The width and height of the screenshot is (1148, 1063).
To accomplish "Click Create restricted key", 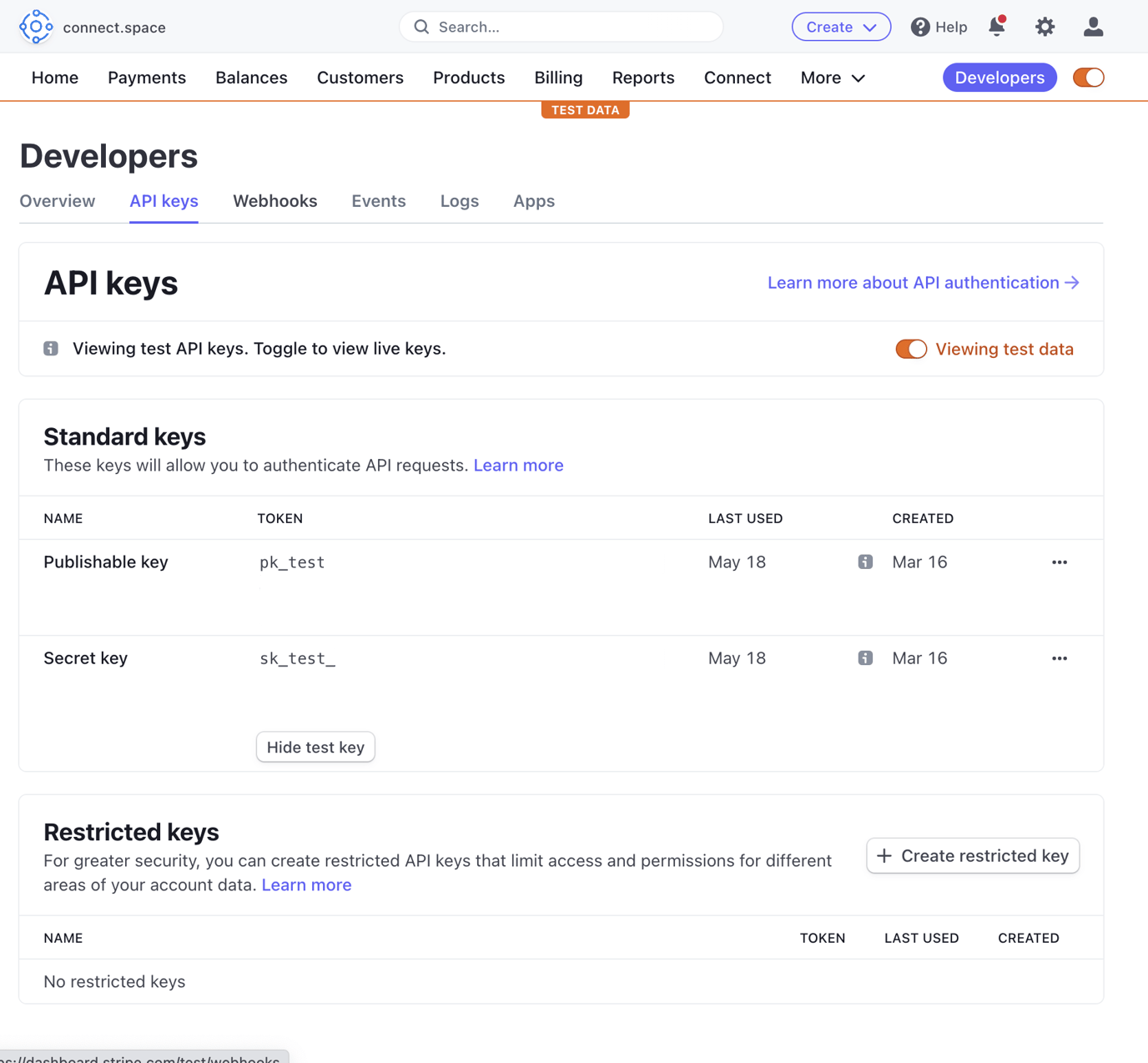I will point(972,855).
